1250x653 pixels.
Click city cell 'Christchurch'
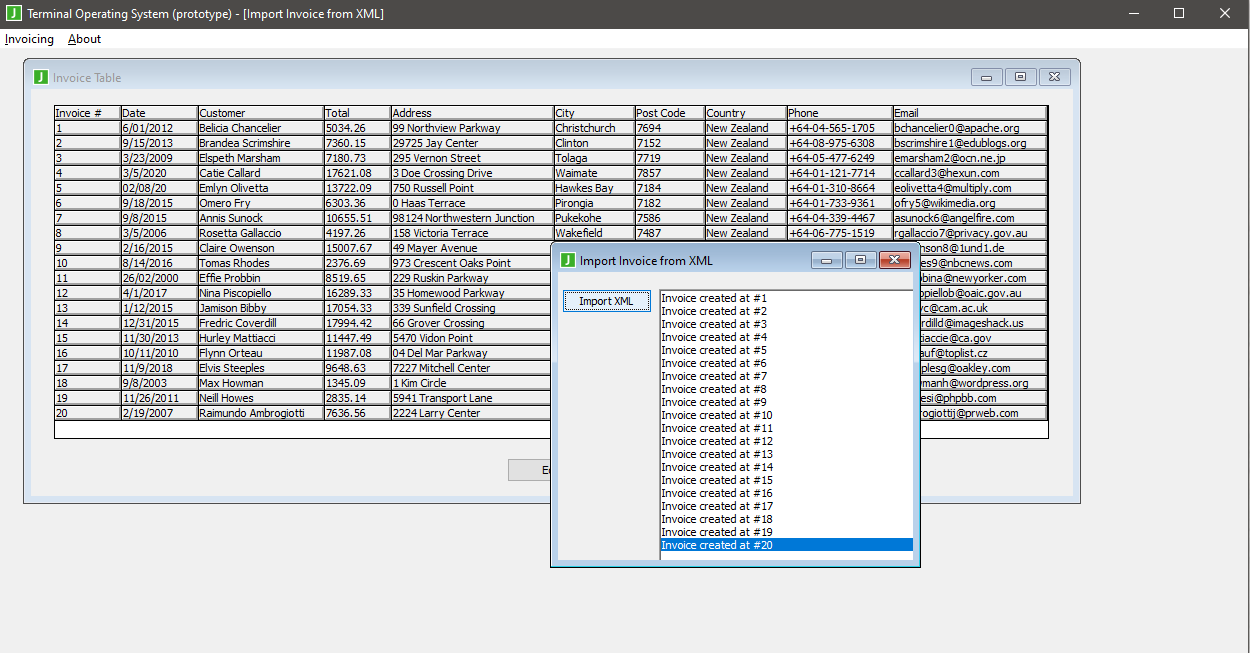click(x=594, y=128)
